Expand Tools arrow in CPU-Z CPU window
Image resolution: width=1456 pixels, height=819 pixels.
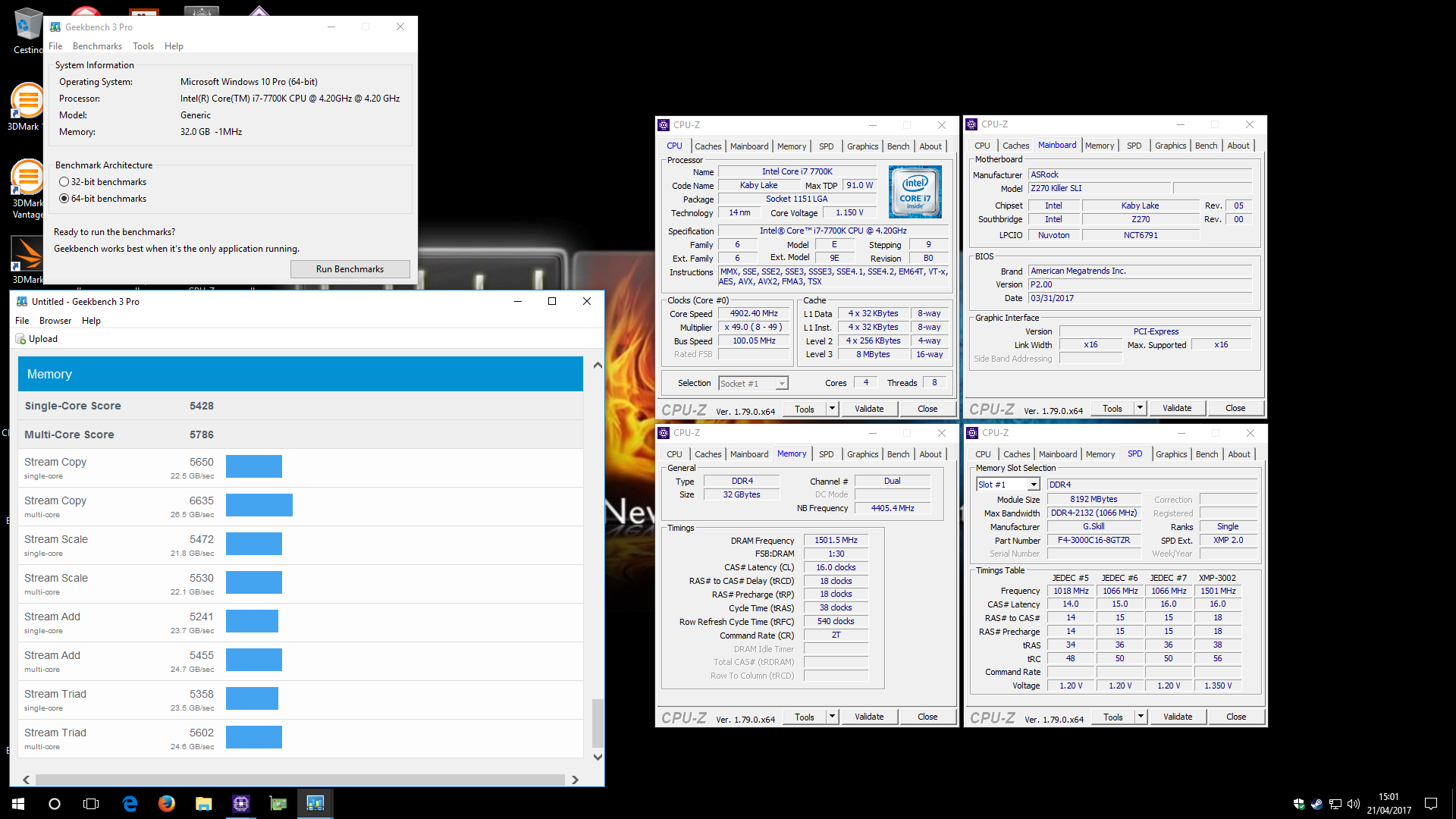pos(832,409)
